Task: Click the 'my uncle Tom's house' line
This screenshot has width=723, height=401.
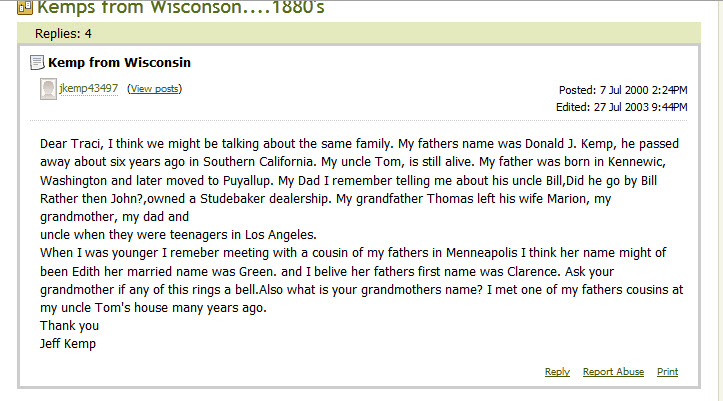Action: [x=153, y=307]
